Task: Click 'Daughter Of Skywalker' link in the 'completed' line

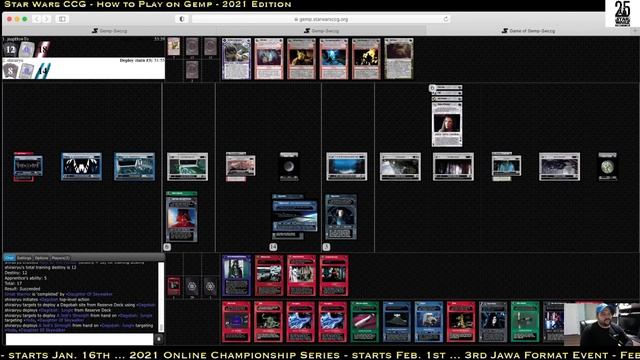Action: tap(89, 294)
